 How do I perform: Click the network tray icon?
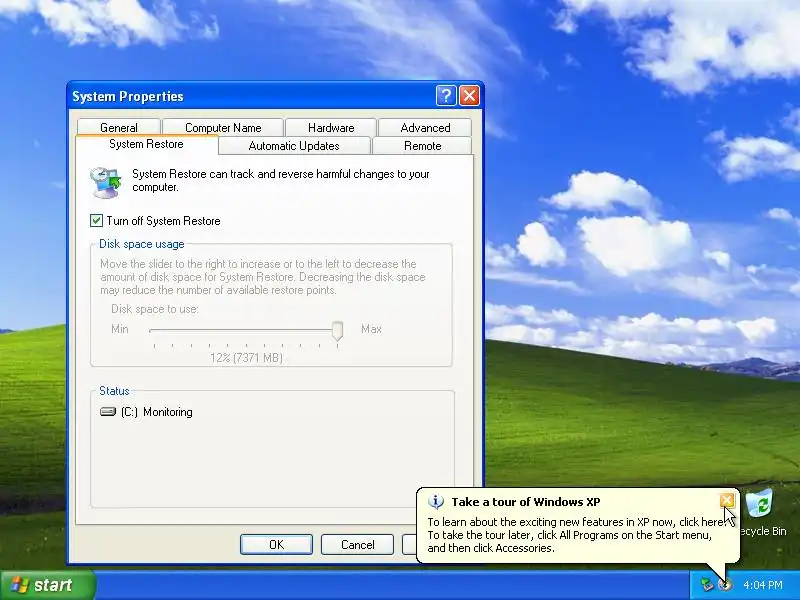(707, 585)
